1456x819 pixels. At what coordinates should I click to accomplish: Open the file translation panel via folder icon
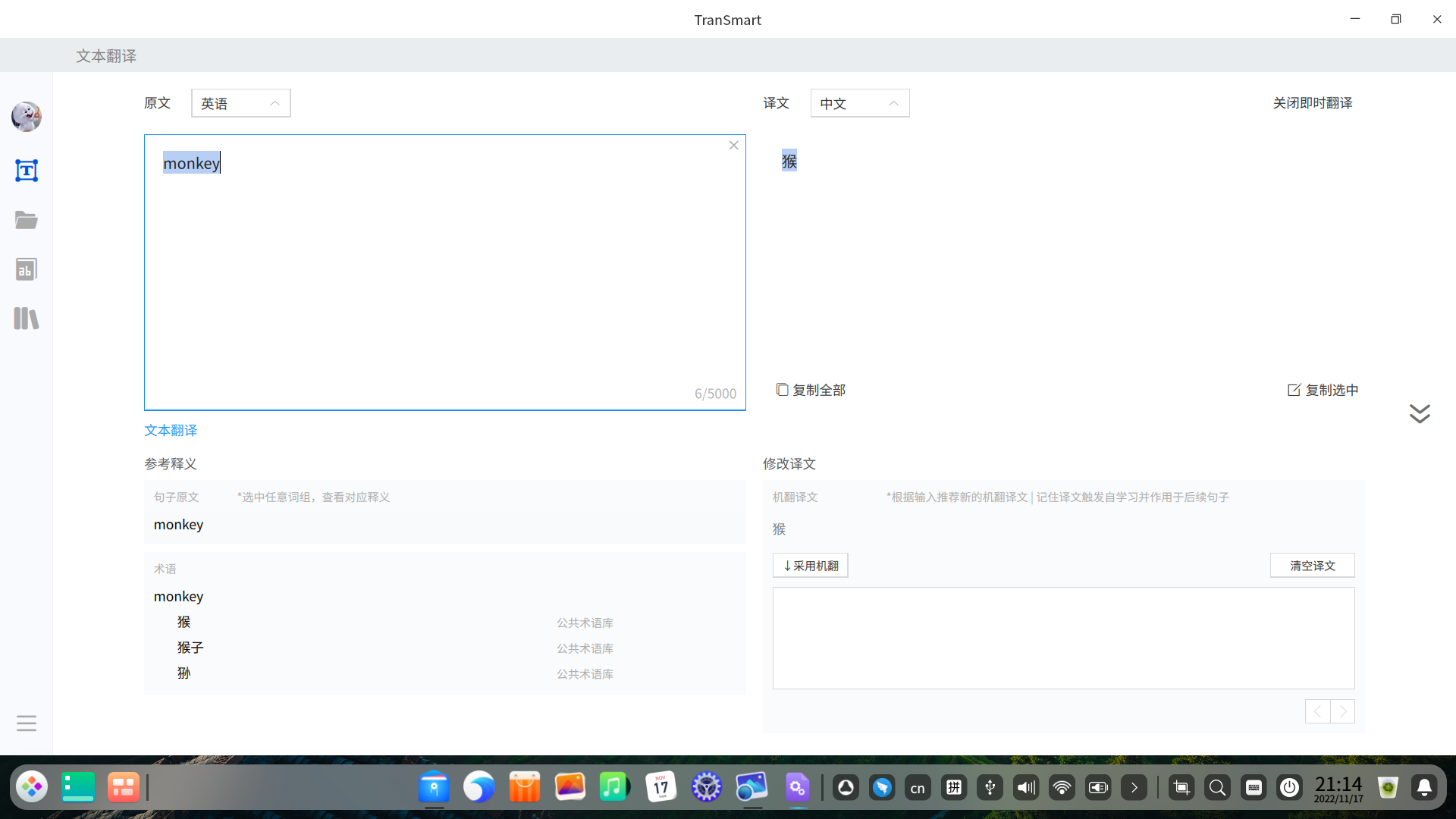[x=27, y=219]
